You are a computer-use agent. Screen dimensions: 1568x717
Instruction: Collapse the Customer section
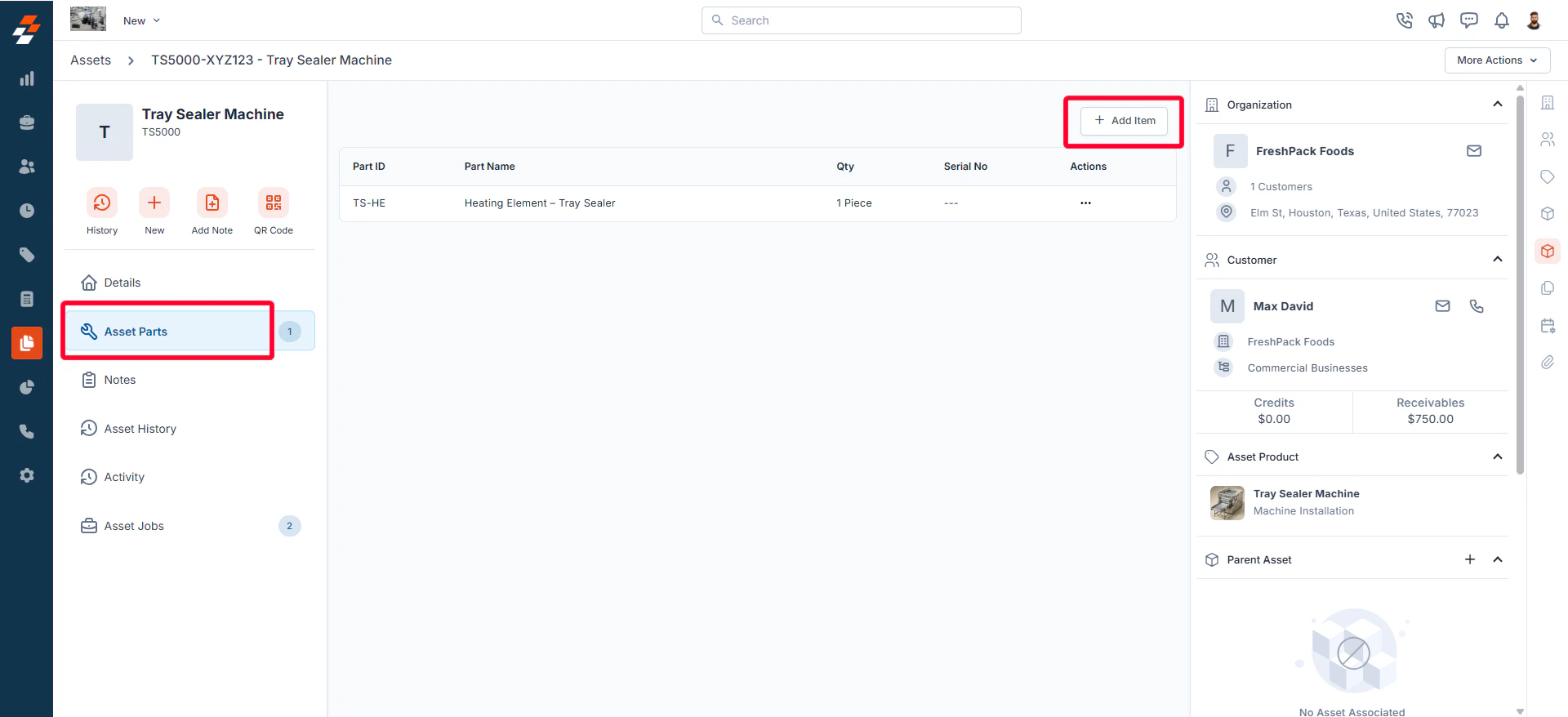point(1498,260)
